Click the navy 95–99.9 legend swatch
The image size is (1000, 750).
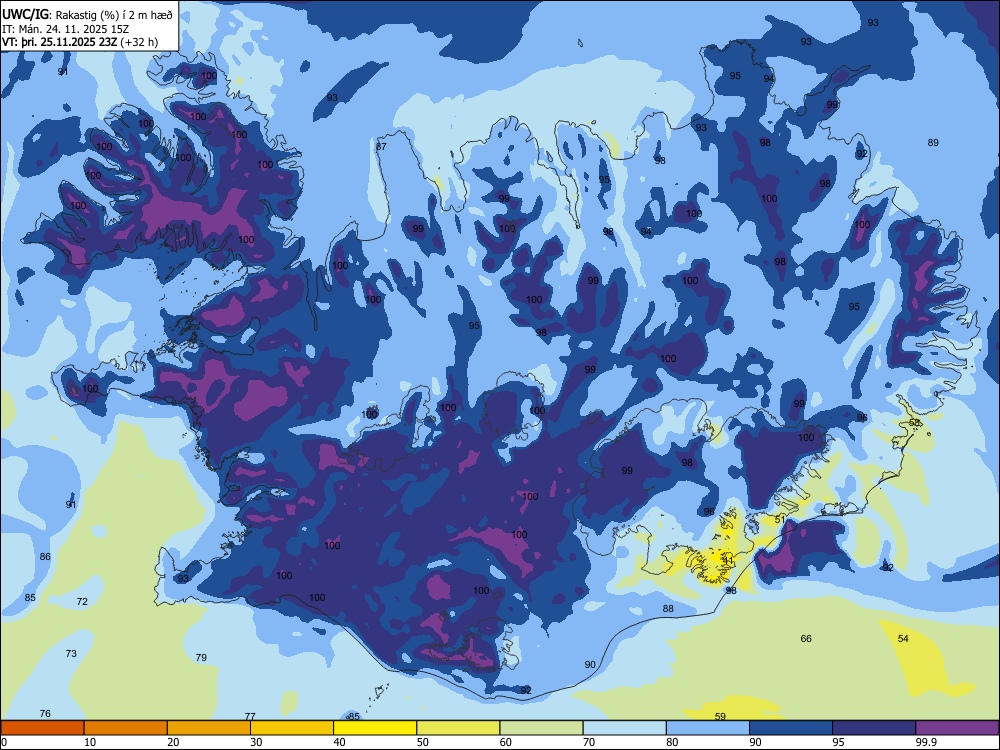coord(874,728)
